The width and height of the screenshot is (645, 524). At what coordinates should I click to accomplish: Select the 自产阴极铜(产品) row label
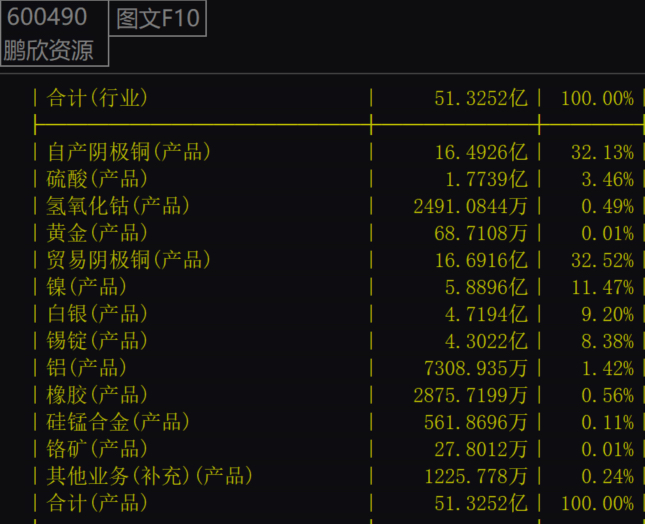(x=128, y=152)
